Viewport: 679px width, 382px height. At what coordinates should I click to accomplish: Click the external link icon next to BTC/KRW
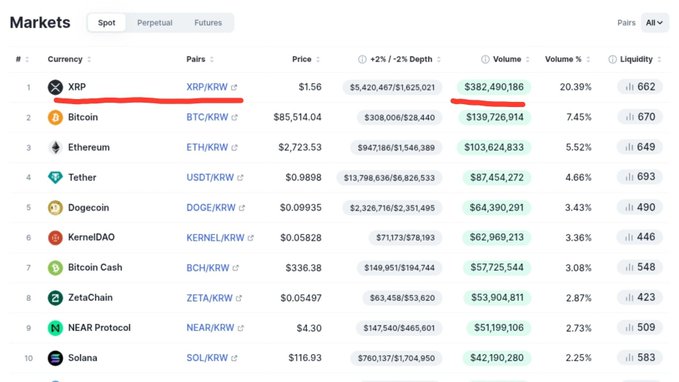[235, 117]
